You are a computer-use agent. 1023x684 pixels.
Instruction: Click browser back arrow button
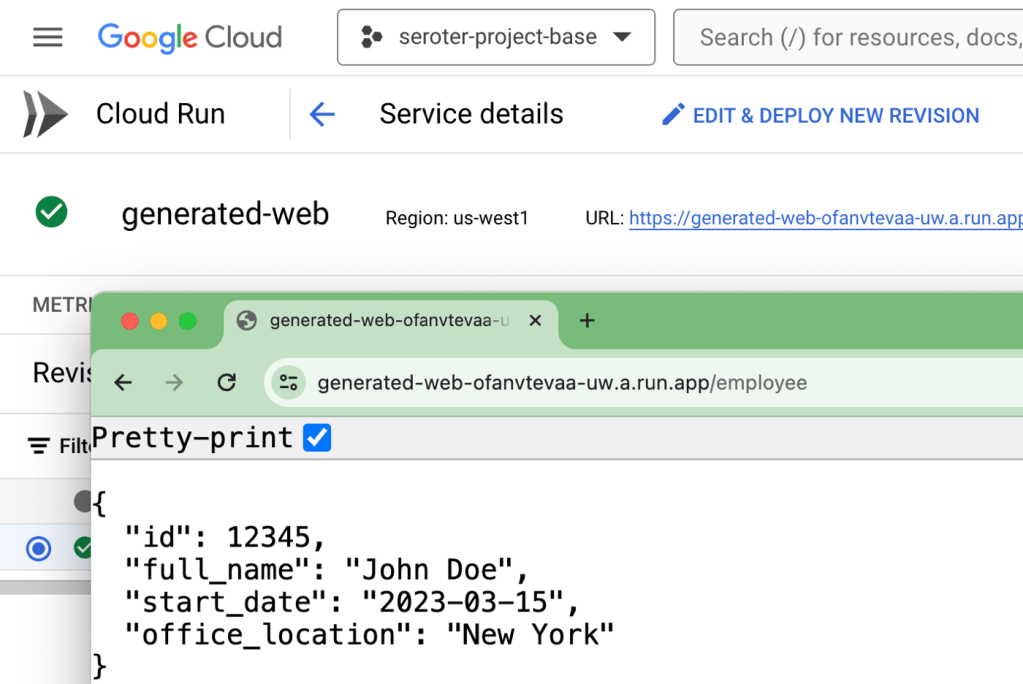click(x=123, y=382)
